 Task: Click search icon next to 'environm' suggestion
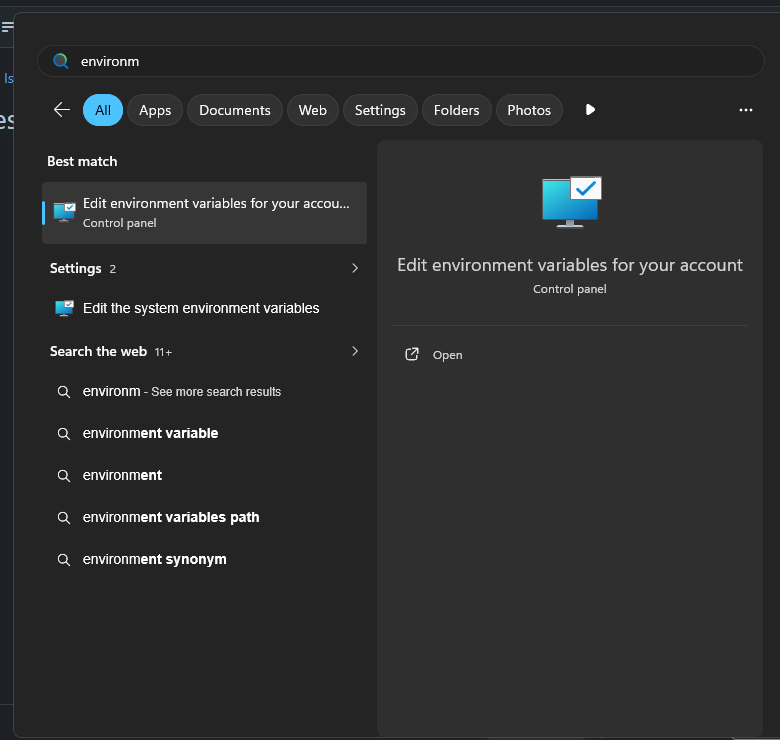64,392
